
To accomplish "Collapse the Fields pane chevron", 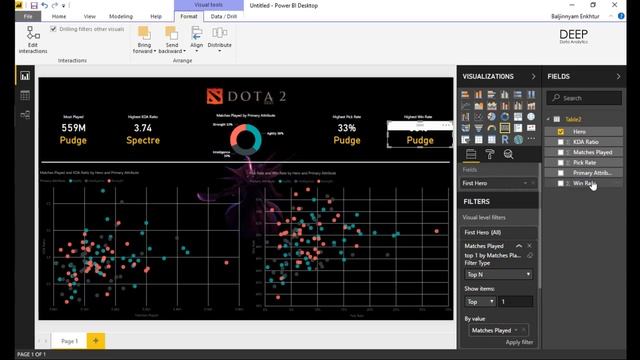I will coord(618,76).
